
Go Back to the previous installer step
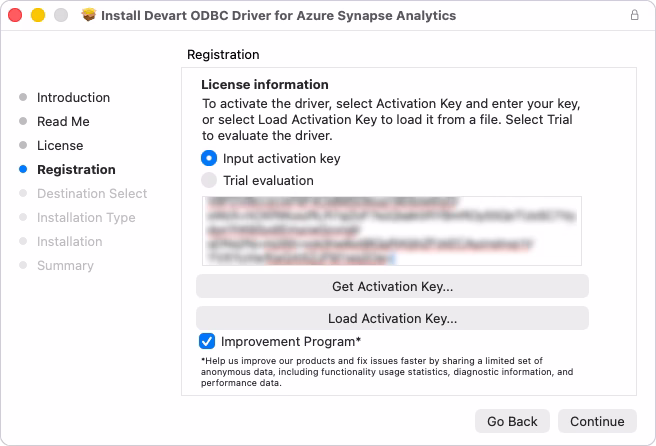(x=512, y=421)
